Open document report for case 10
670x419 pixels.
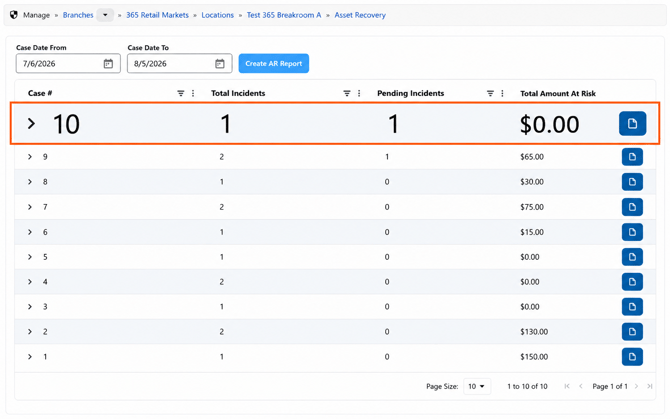tap(632, 124)
